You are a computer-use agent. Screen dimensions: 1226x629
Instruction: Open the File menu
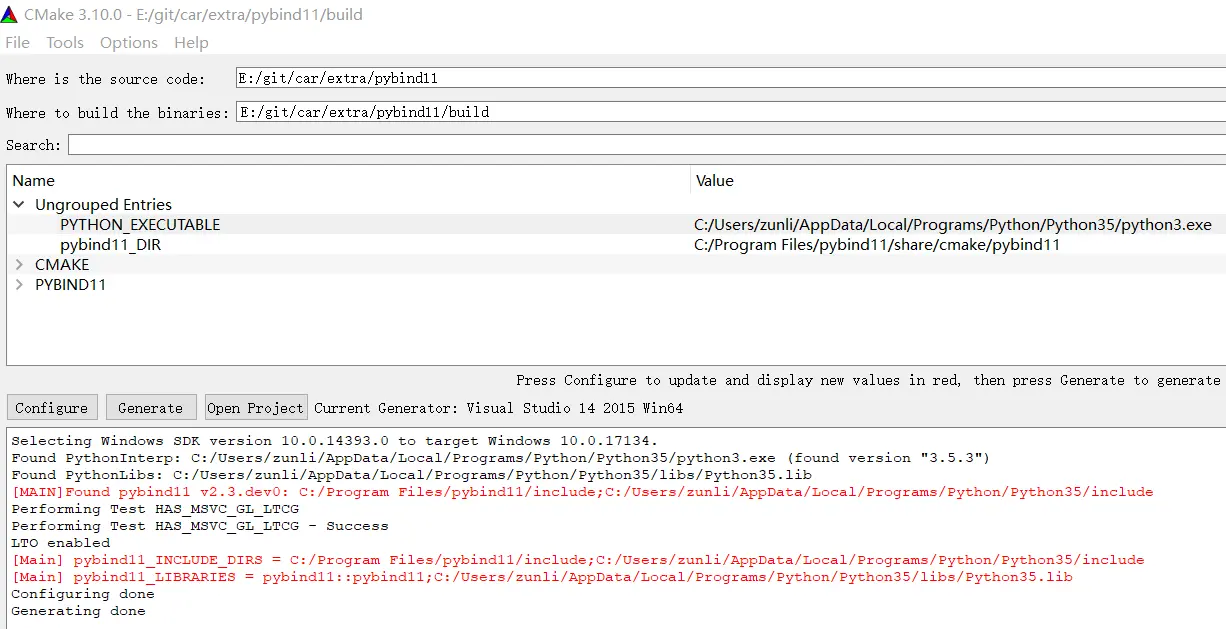pyautogui.click(x=16, y=42)
